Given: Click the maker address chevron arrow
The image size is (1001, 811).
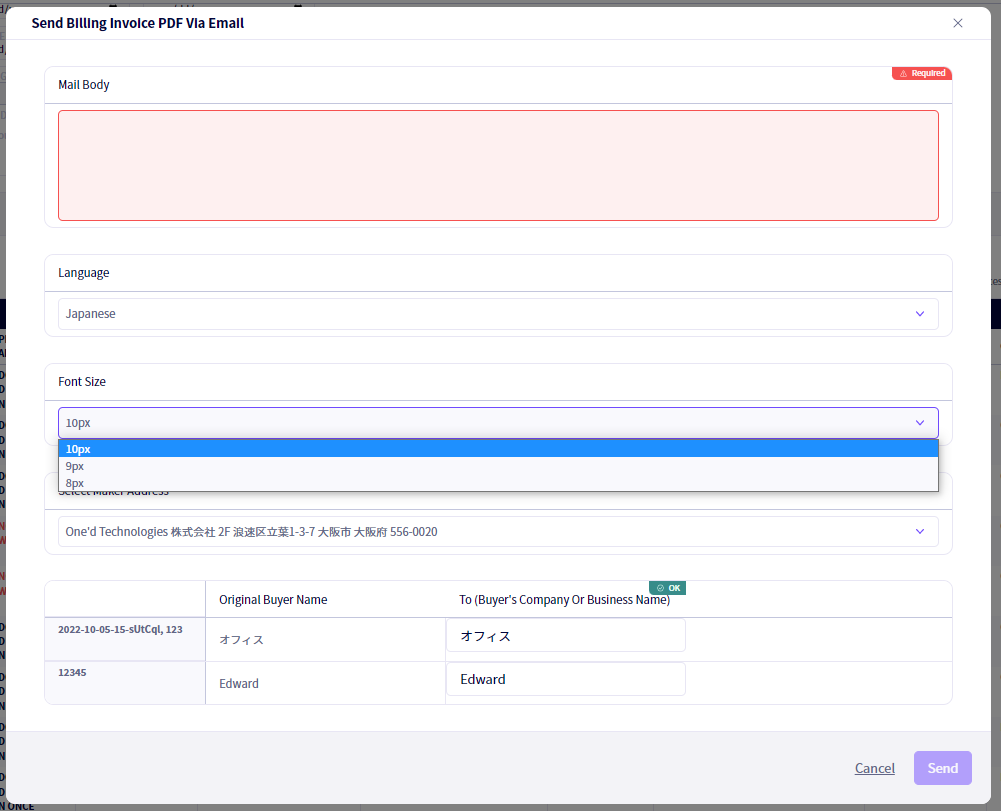Looking at the screenshot, I should (x=919, y=532).
